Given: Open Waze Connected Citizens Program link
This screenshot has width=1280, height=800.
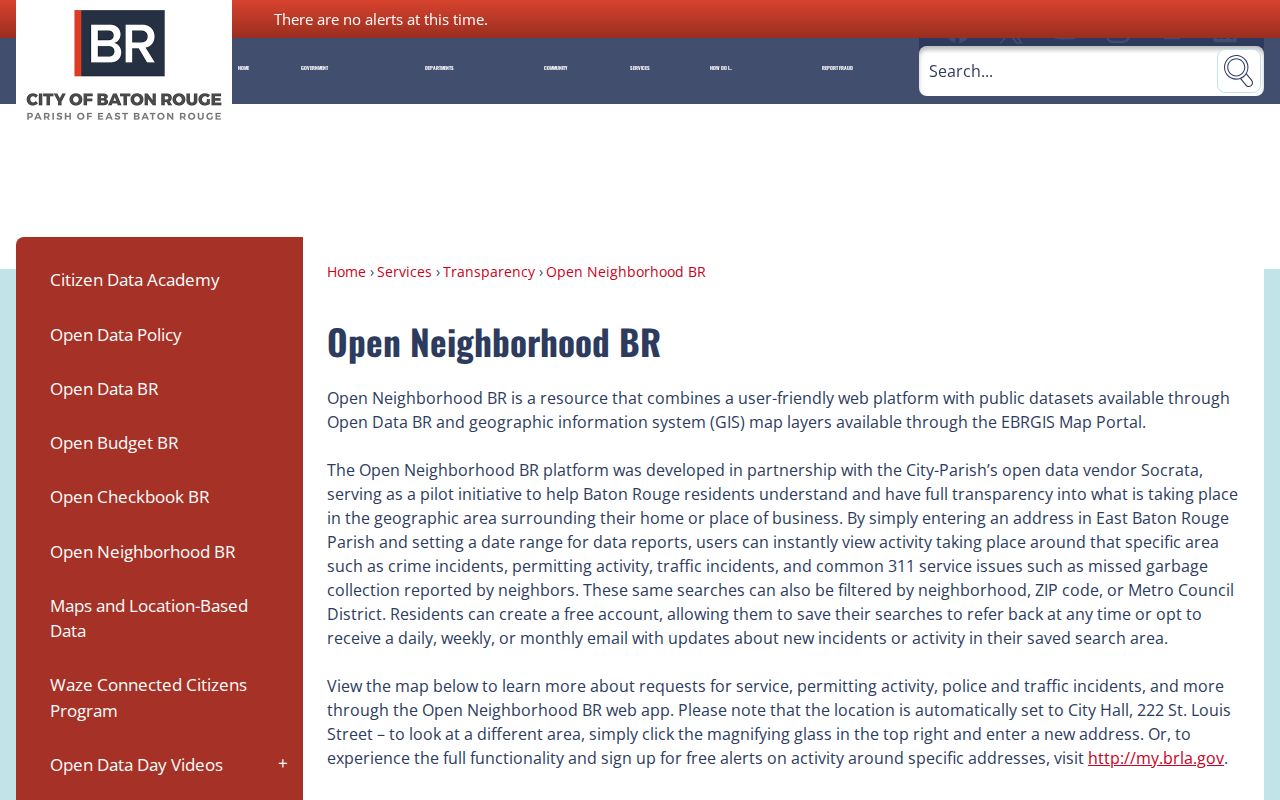Looking at the screenshot, I should tap(148, 698).
